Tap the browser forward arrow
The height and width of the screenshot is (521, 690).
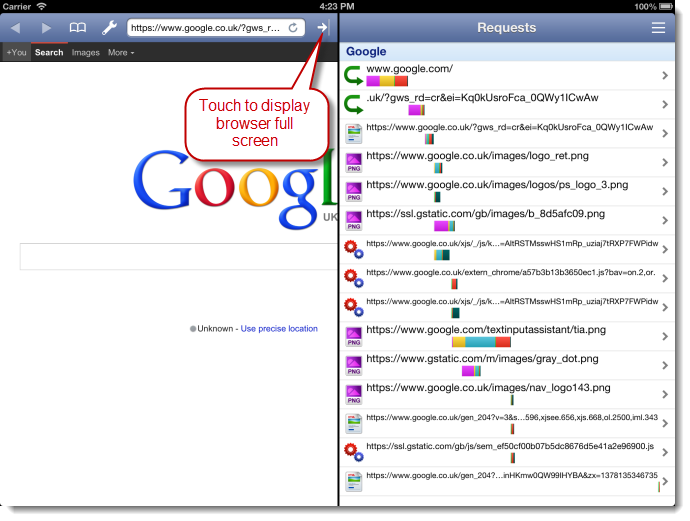click(46, 28)
